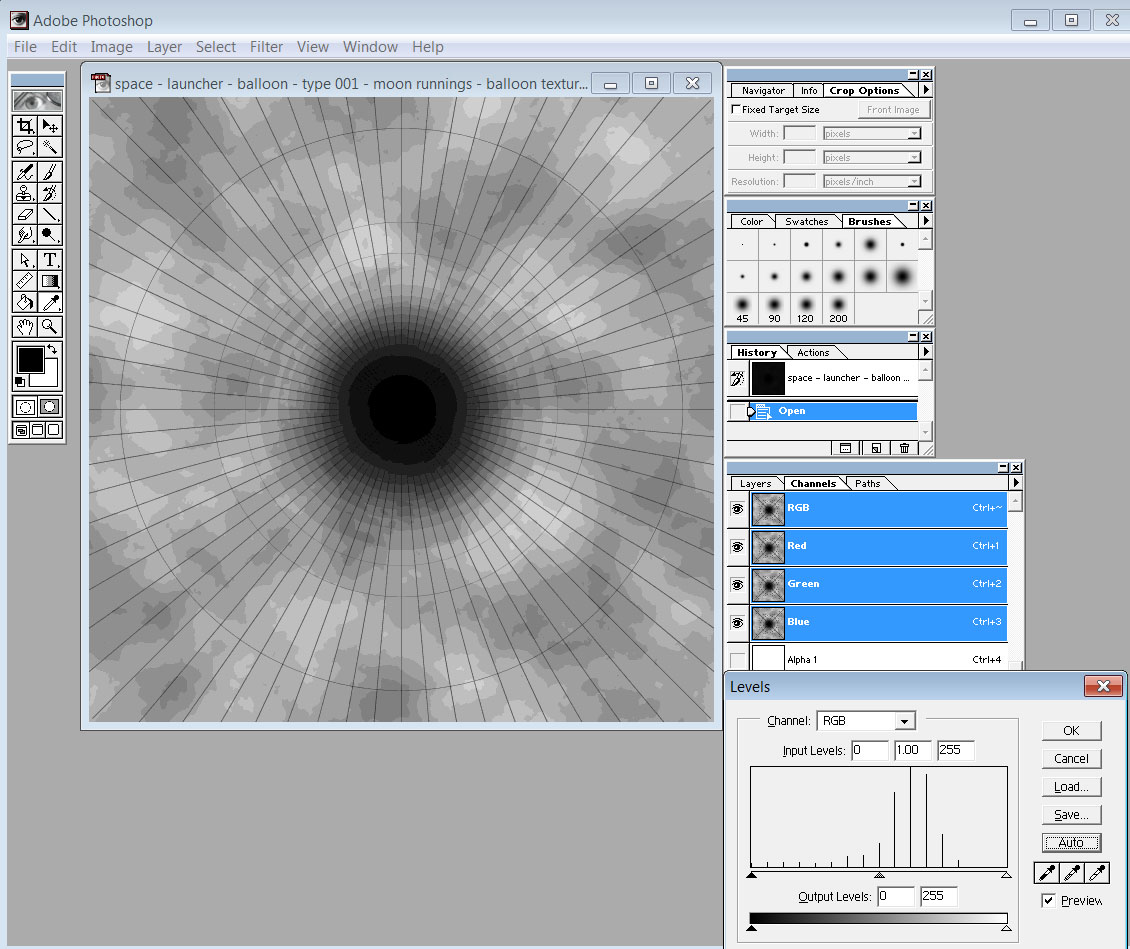Viewport: 1130px width, 949px height.
Task: Activate the Type tool
Action: point(49,260)
